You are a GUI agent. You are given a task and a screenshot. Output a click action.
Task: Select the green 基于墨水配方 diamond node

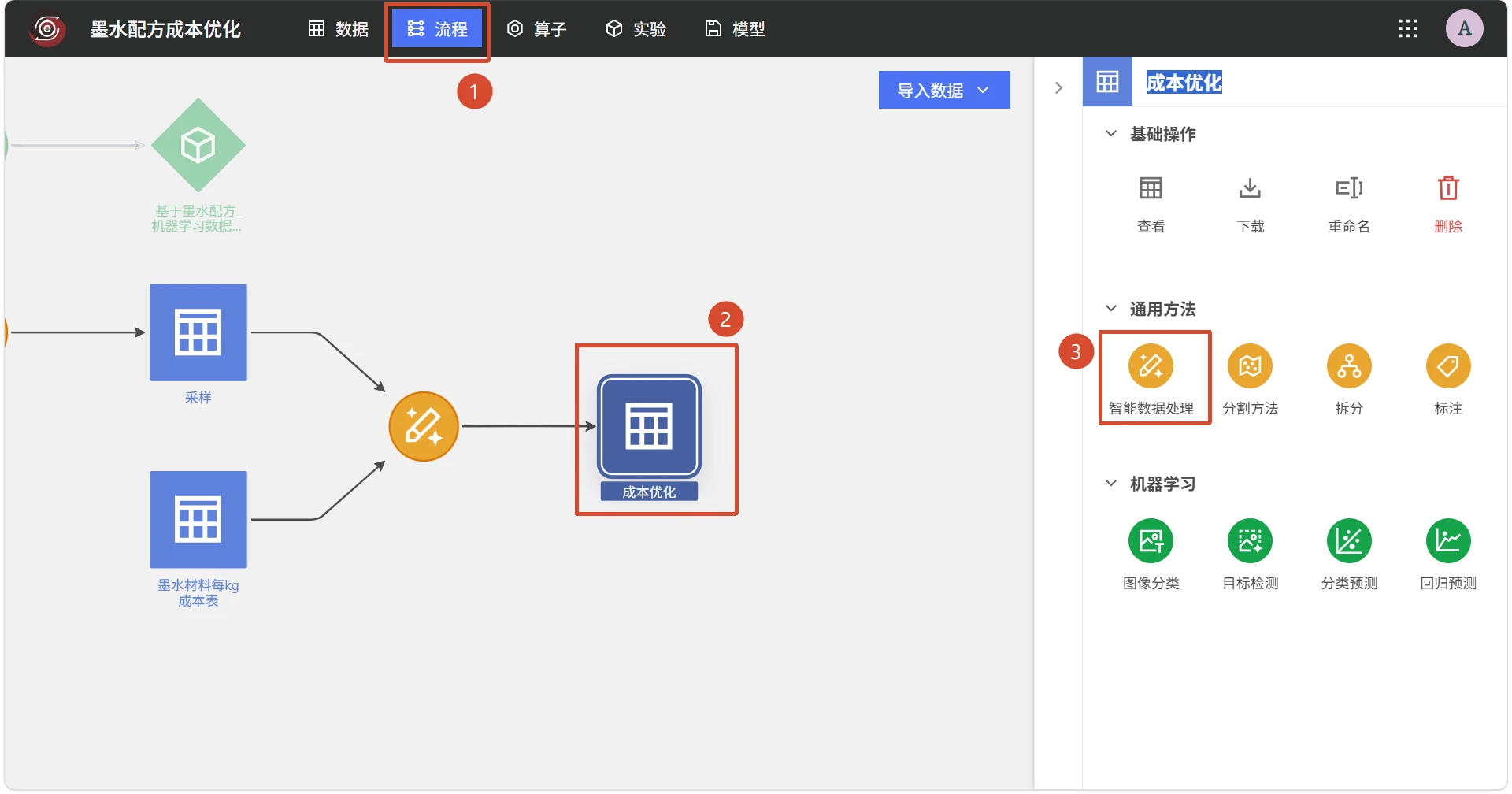(x=198, y=145)
